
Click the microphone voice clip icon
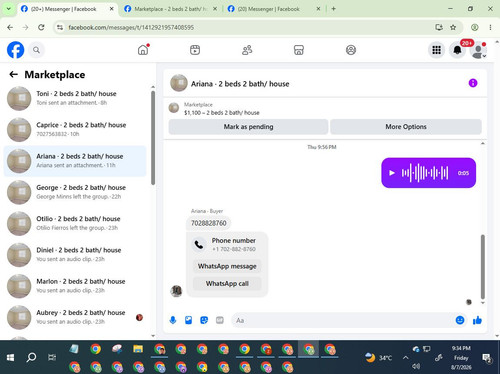point(173,320)
